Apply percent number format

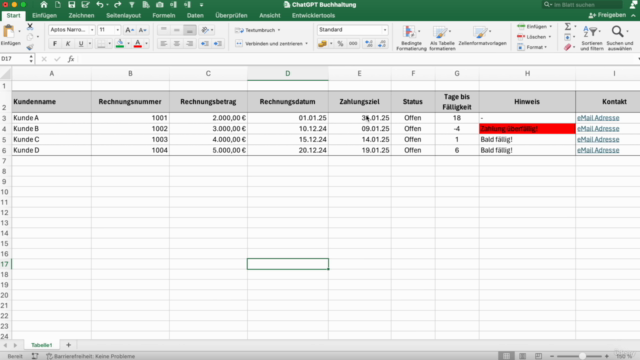(x=340, y=44)
